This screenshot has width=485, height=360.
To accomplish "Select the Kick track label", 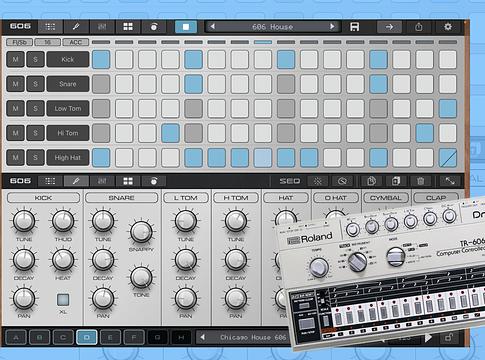I will (x=68, y=59).
